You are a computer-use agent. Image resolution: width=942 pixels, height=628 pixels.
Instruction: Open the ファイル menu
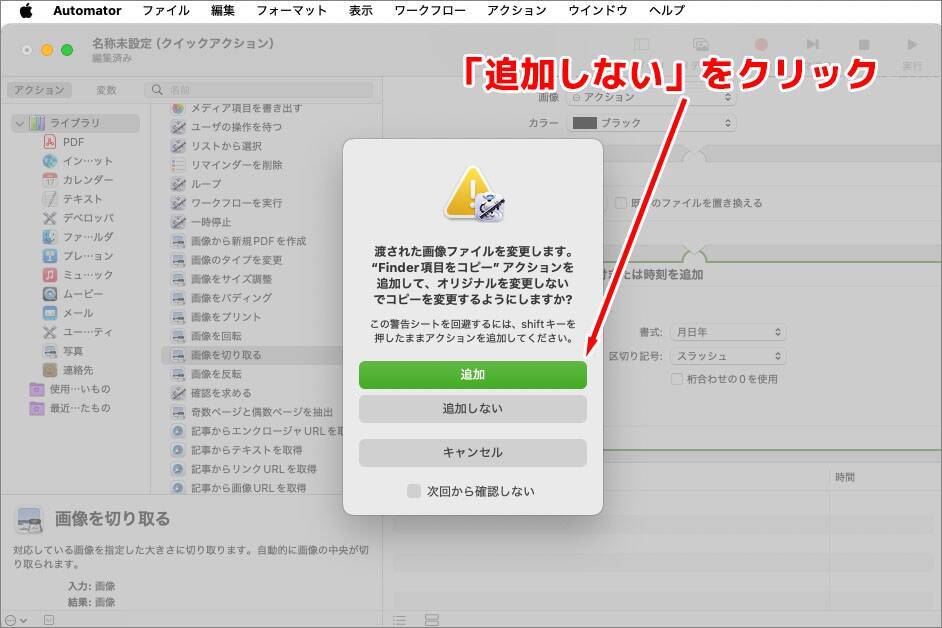click(166, 10)
